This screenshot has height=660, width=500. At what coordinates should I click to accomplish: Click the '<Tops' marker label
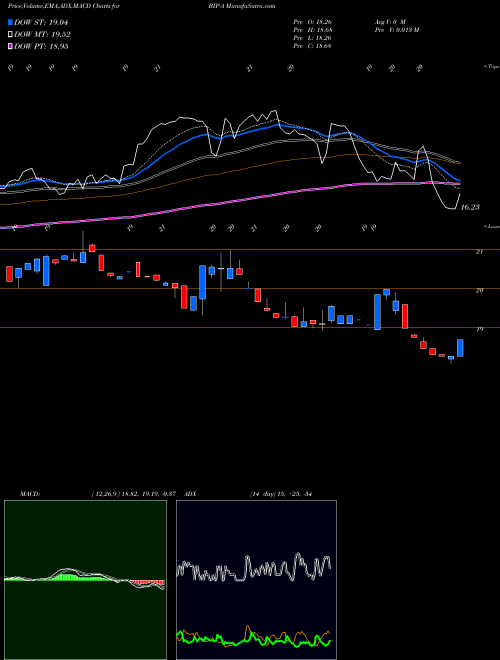point(491,67)
